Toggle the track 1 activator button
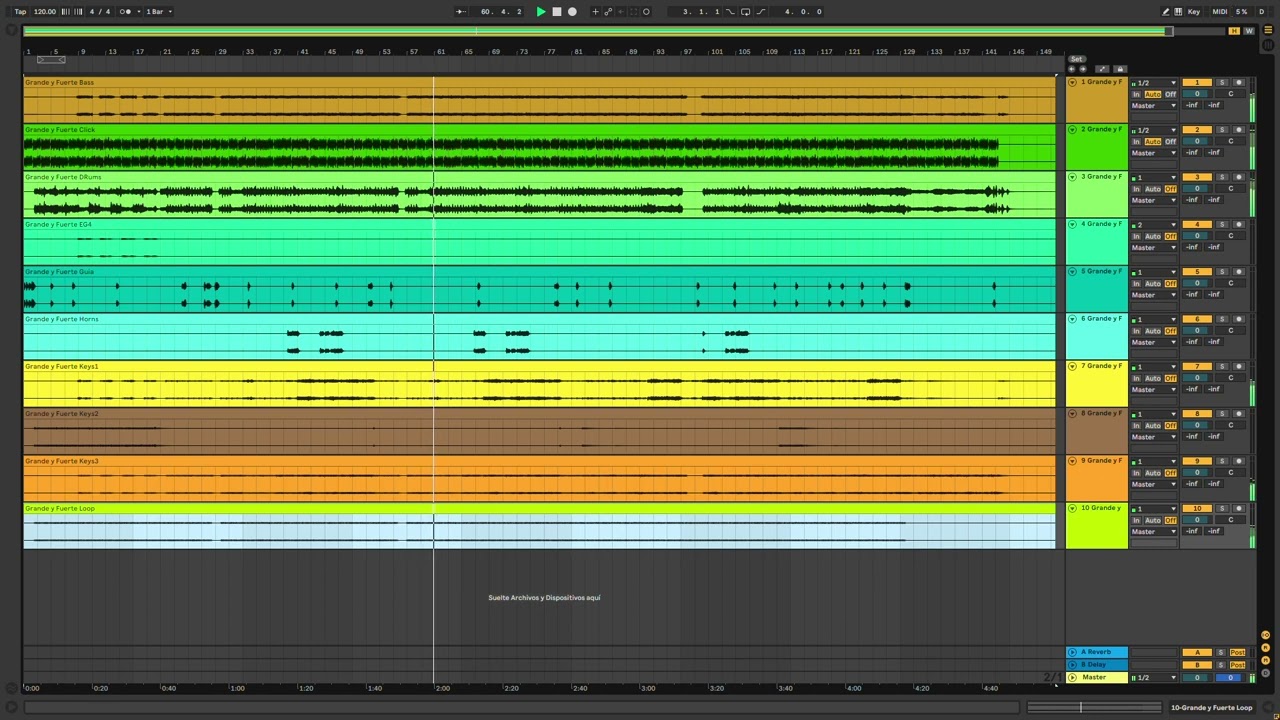The width and height of the screenshot is (1280, 720). click(1197, 83)
